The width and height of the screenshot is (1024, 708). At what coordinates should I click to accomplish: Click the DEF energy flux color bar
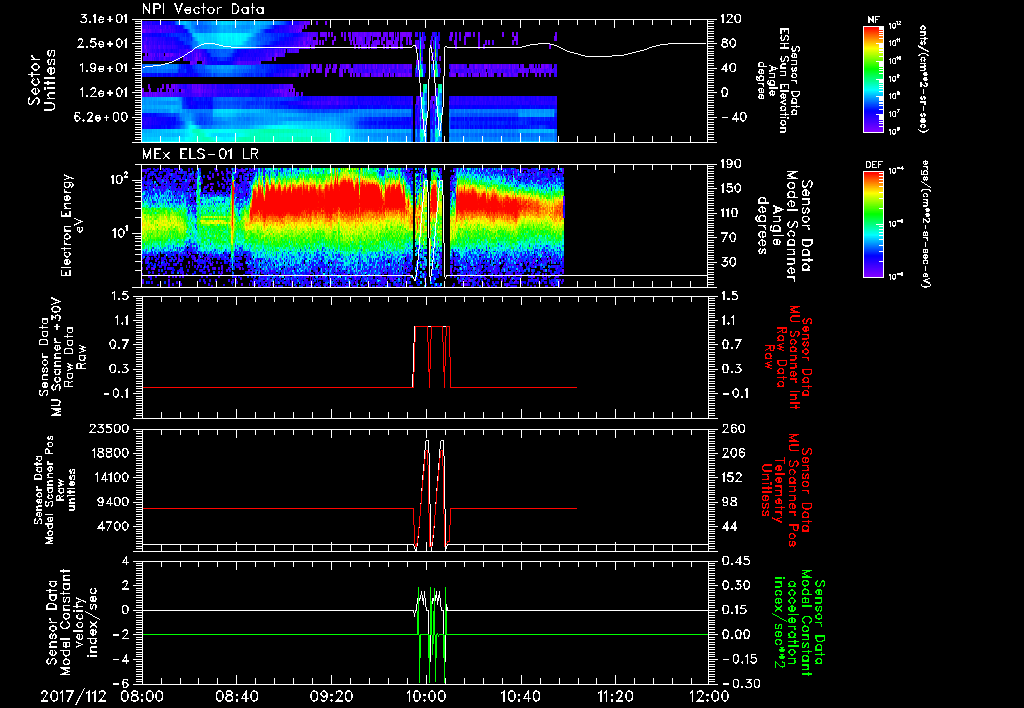point(874,225)
